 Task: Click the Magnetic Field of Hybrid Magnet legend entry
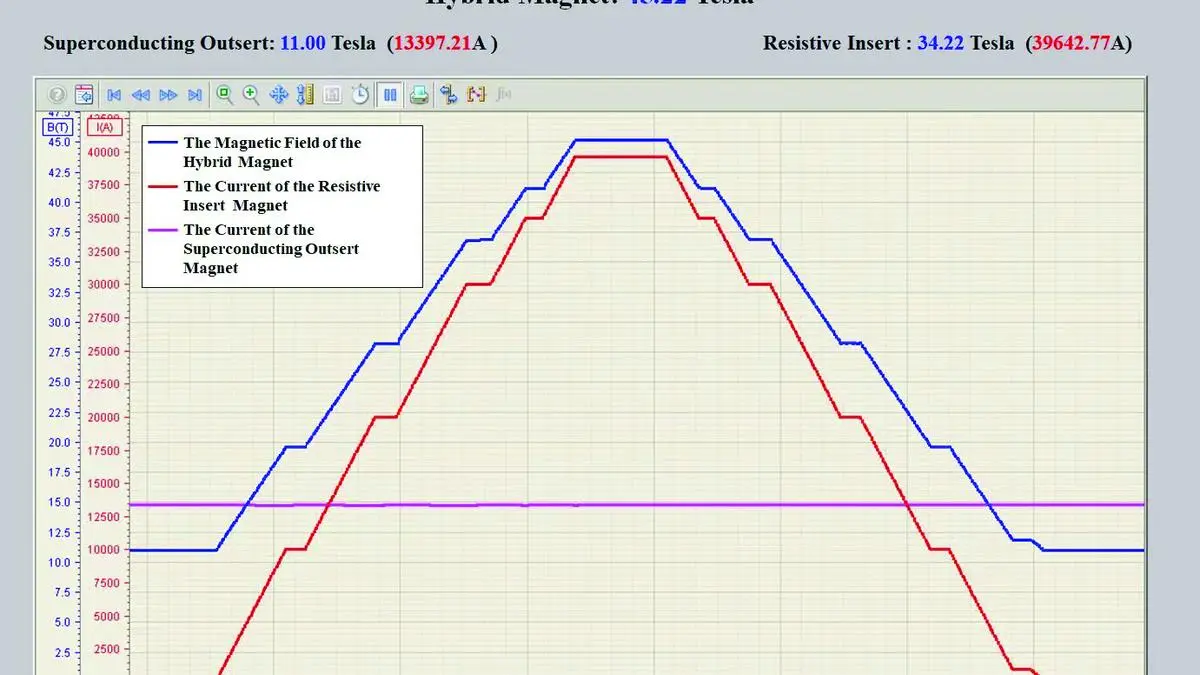(272, 152)
